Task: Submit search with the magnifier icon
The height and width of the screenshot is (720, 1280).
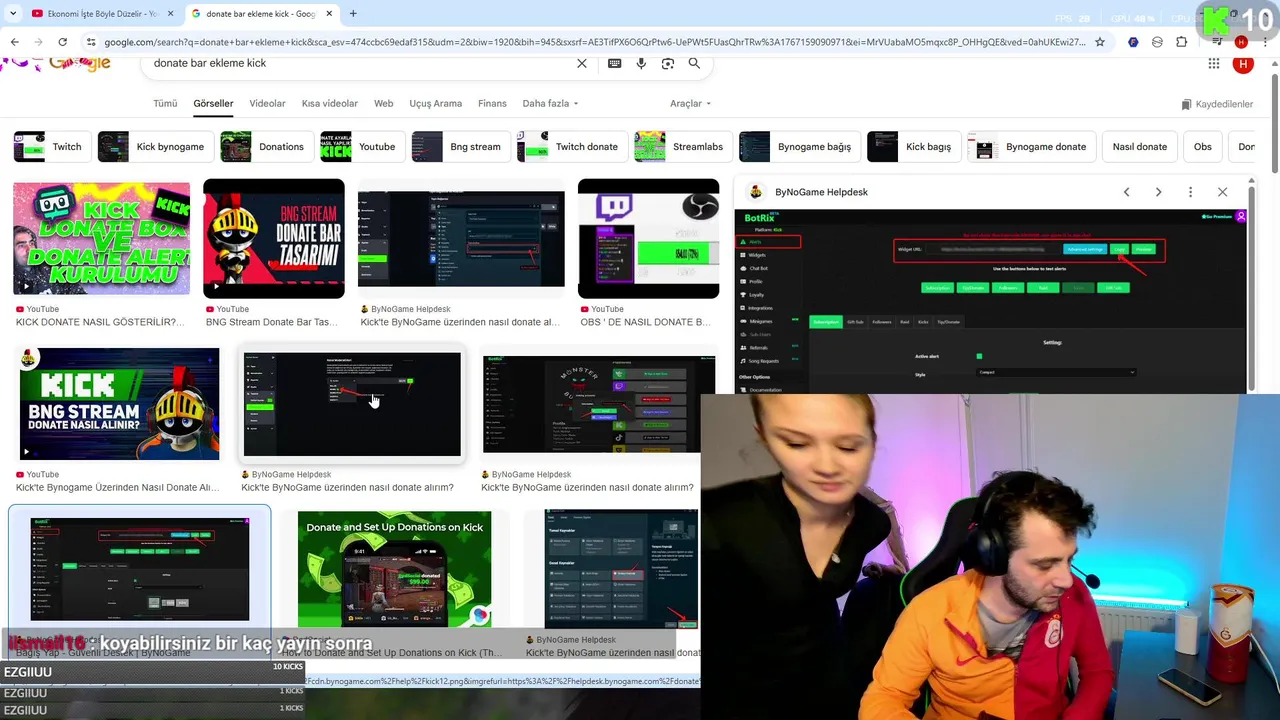Action: tap(694, 63)
